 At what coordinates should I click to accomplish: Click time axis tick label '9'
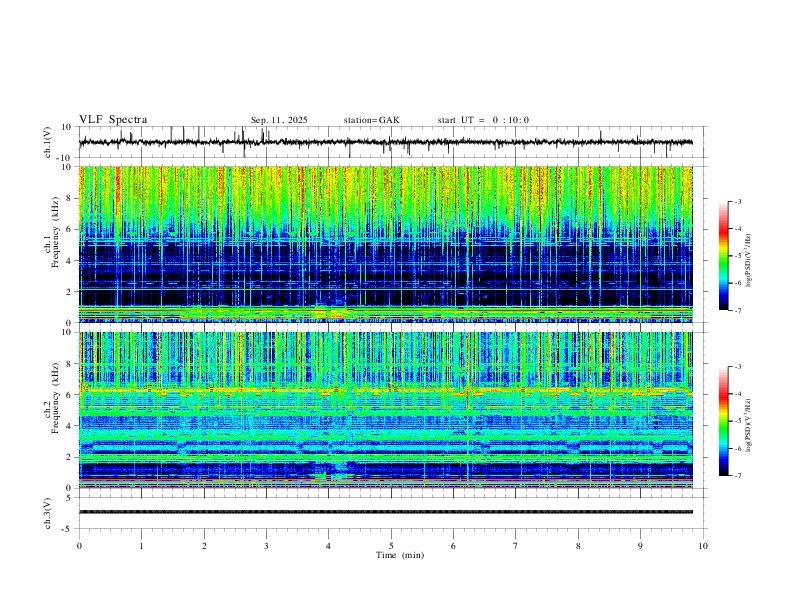(640, 546)
